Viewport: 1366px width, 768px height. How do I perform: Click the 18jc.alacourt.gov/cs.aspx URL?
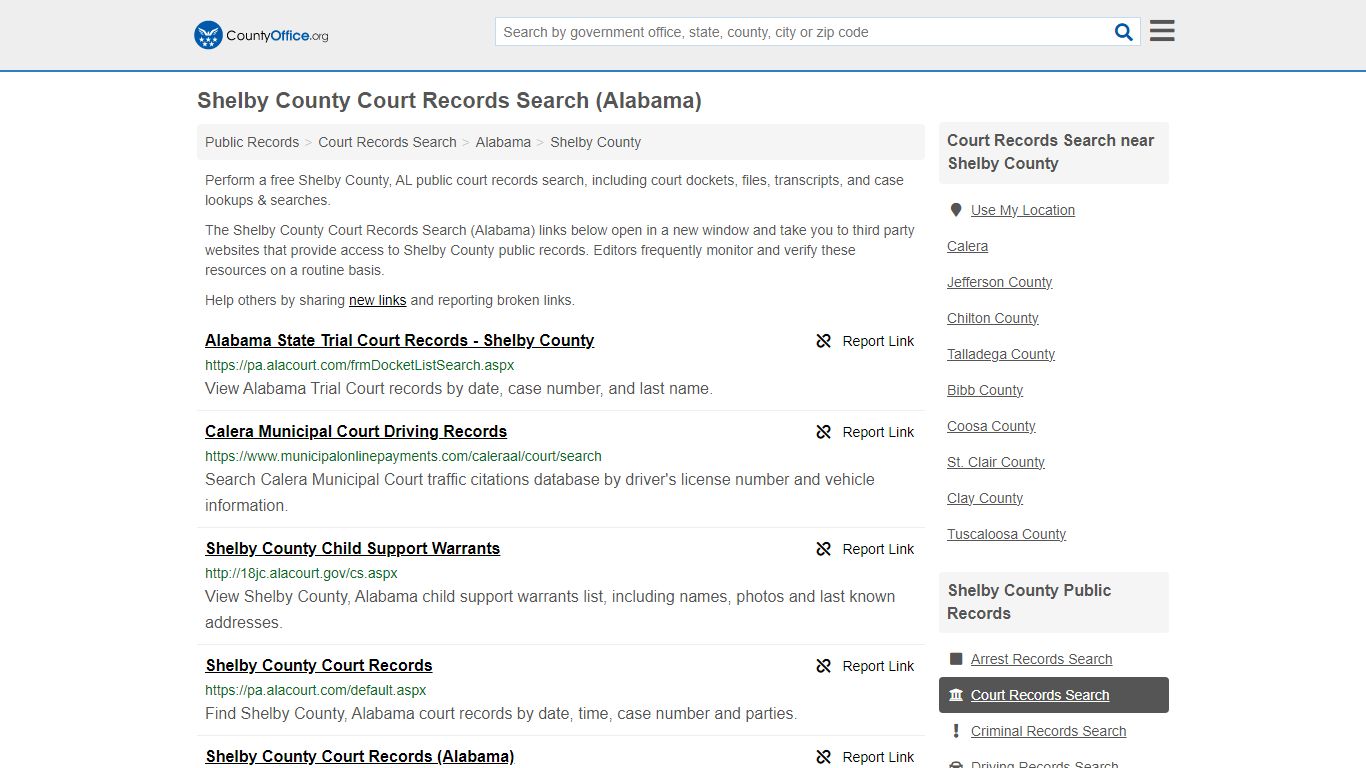pos(301,573)
